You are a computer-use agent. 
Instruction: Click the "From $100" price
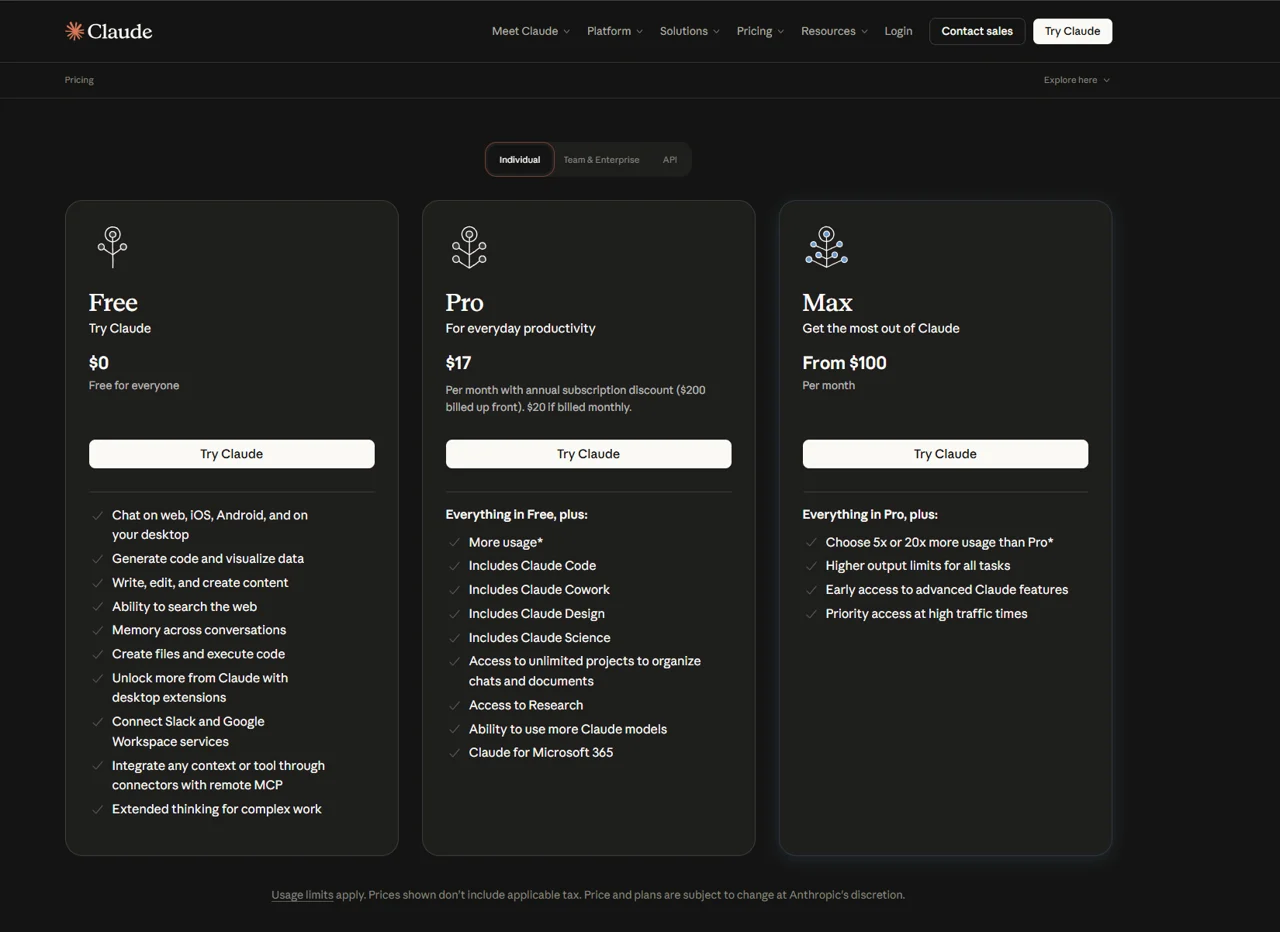pos(844,363)
